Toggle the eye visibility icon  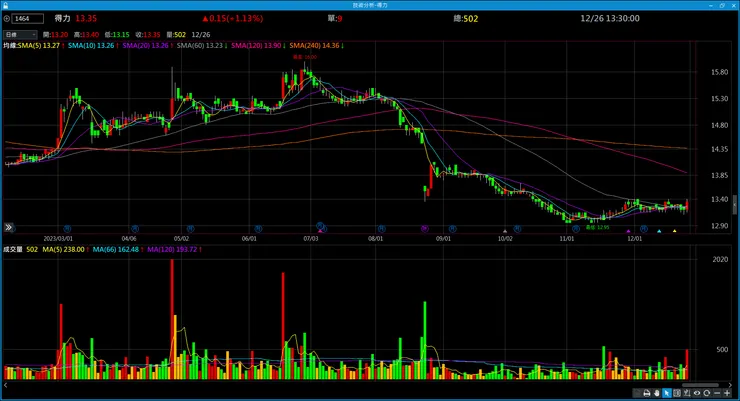697,393
